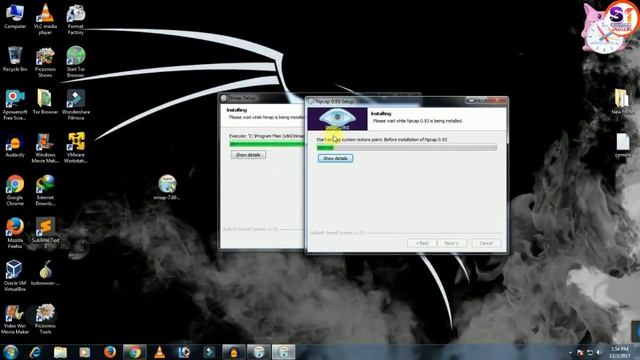Viewport: 640px width, 360px height.
Task: Open Internet Explorer from the taskbar
Action: point(36,352)
